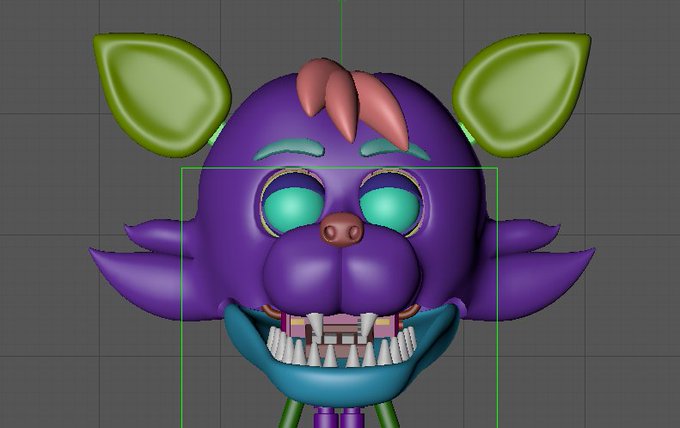Image resolution: width=680 pixels, height=428 pixels.
Task: Select the right purple cheek fur
Action: [533, 271]
